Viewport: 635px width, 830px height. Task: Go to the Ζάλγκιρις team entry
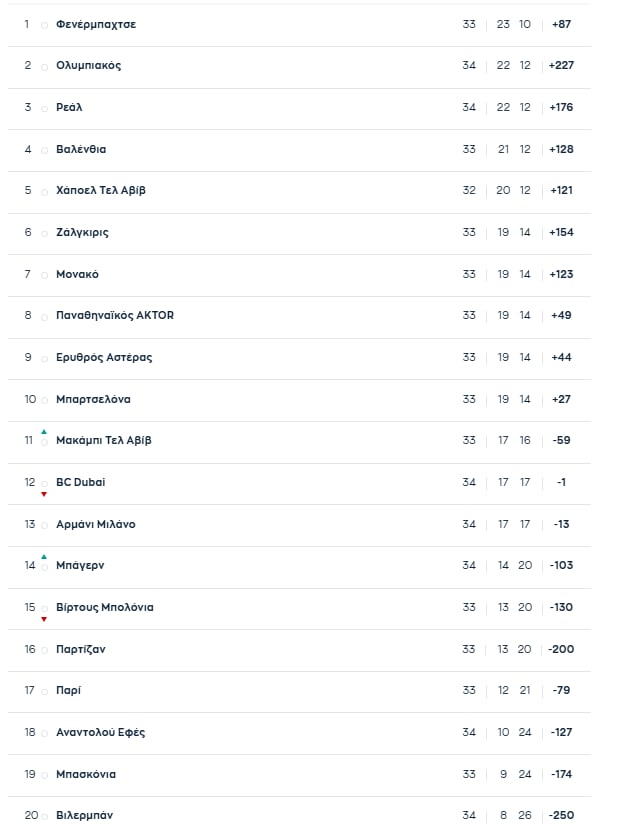[82, 232]
